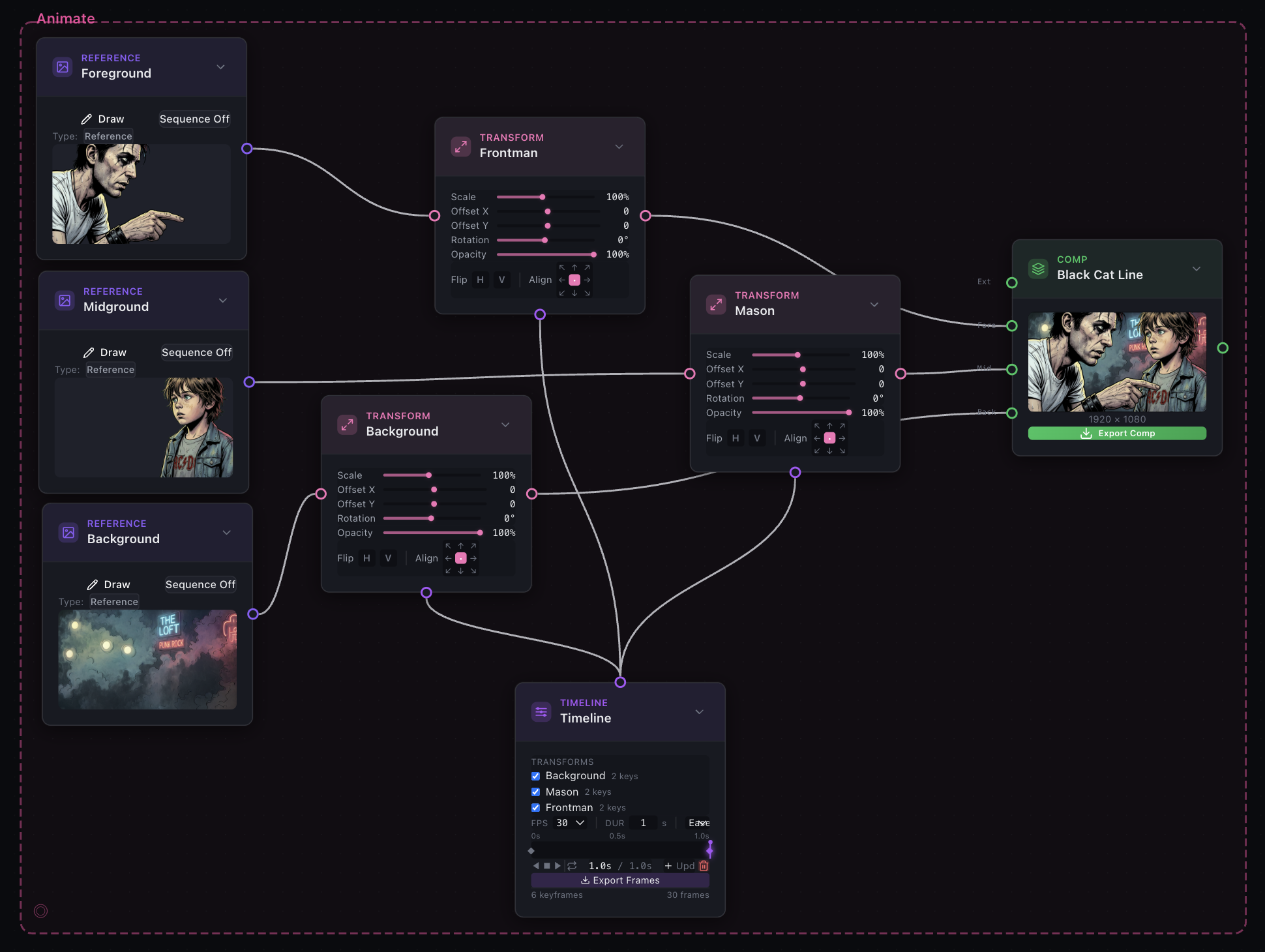Viewport: 1265px width, 952px height.
Task: Click the + Upd keyframe button
Action: click(x=679, y=866)
